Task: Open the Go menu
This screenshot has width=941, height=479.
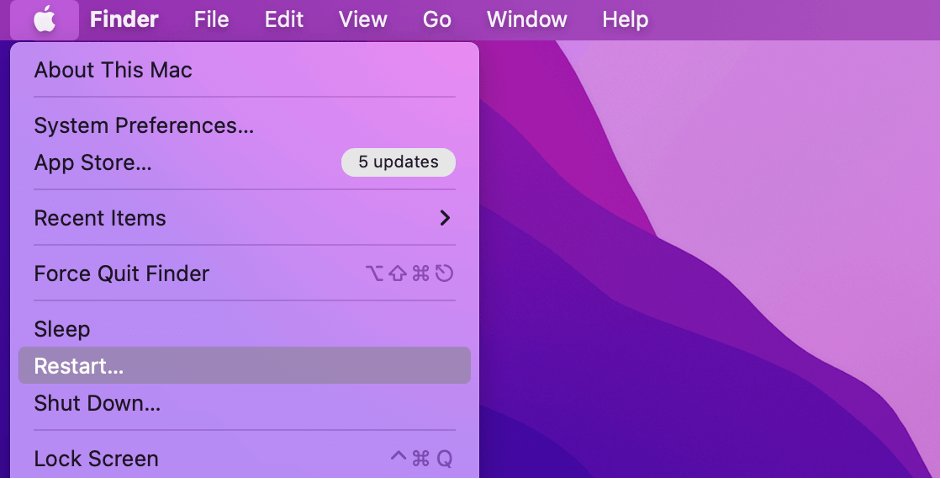Action: coord(437,19)
